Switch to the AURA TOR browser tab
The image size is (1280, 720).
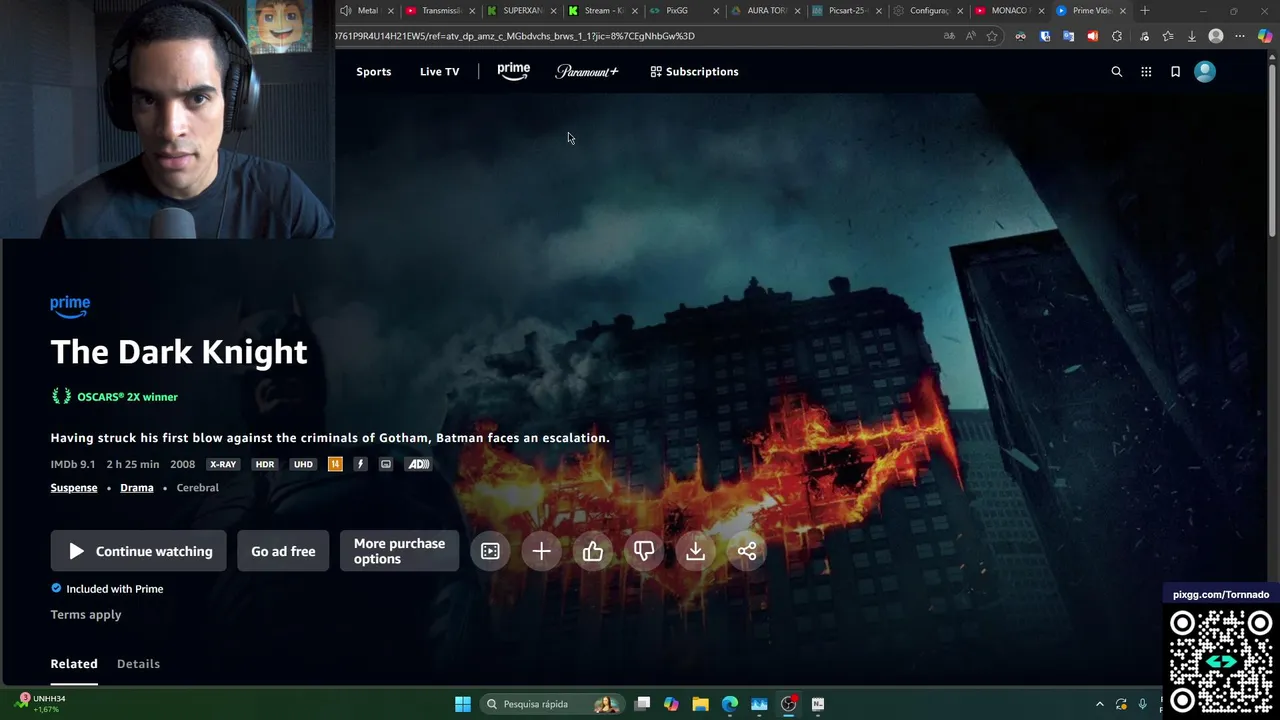(766, 11)
